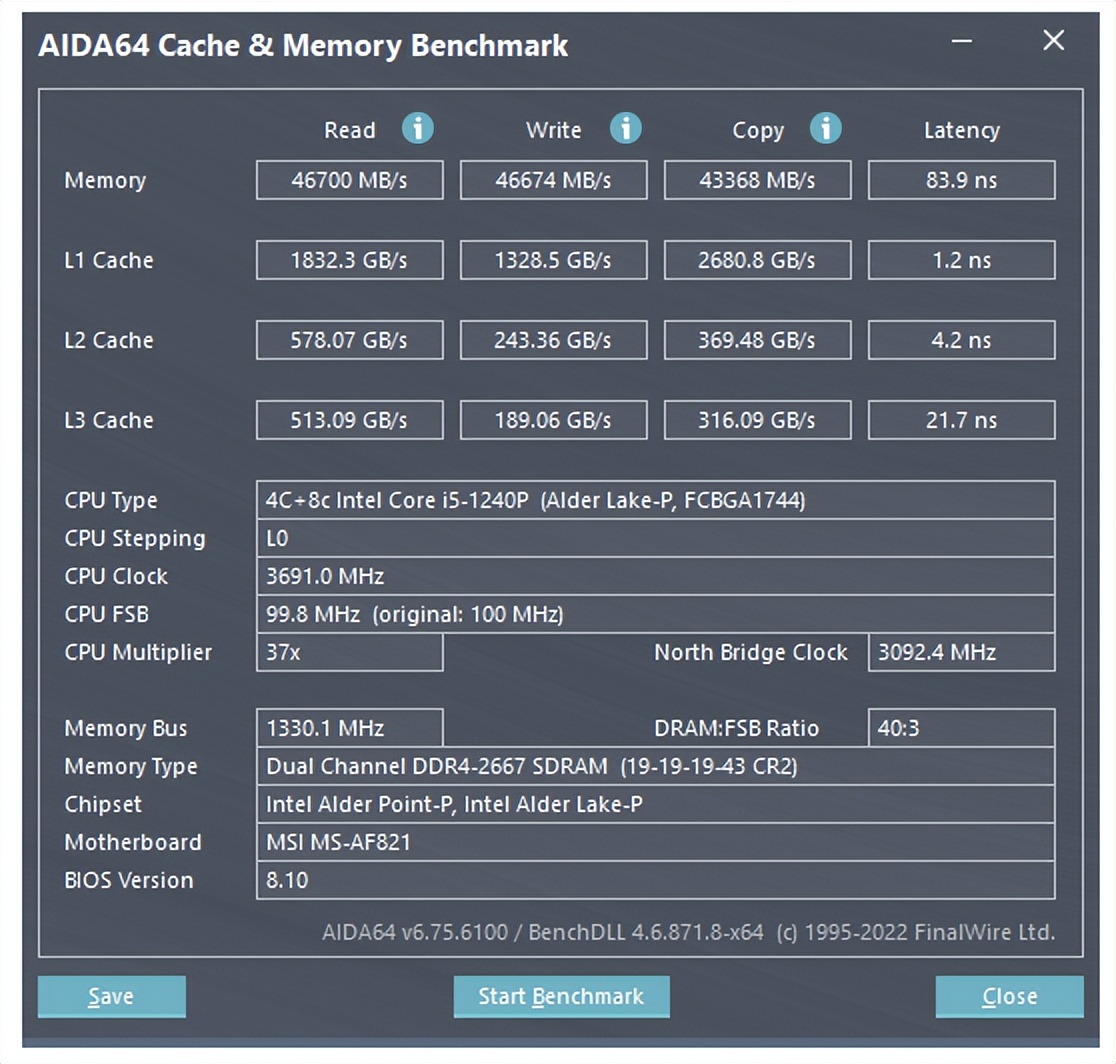Select the Memory Latency value box

point(961,181)
